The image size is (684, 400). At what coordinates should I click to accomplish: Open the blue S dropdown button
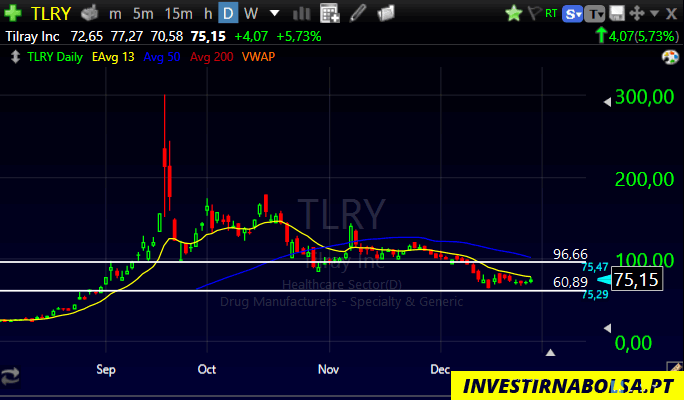pyautogui.click(x=572, y=14)
